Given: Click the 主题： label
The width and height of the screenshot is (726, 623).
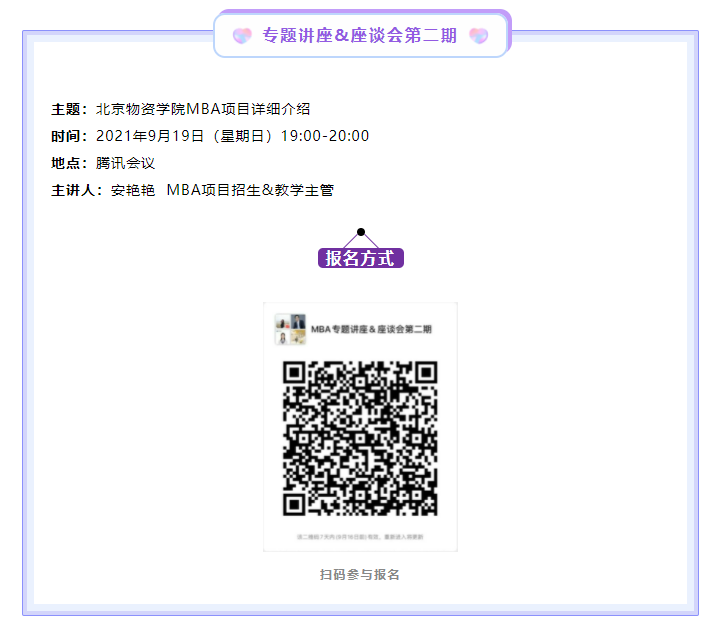Looking at the screenshot, I should click(x=69, y=109).
